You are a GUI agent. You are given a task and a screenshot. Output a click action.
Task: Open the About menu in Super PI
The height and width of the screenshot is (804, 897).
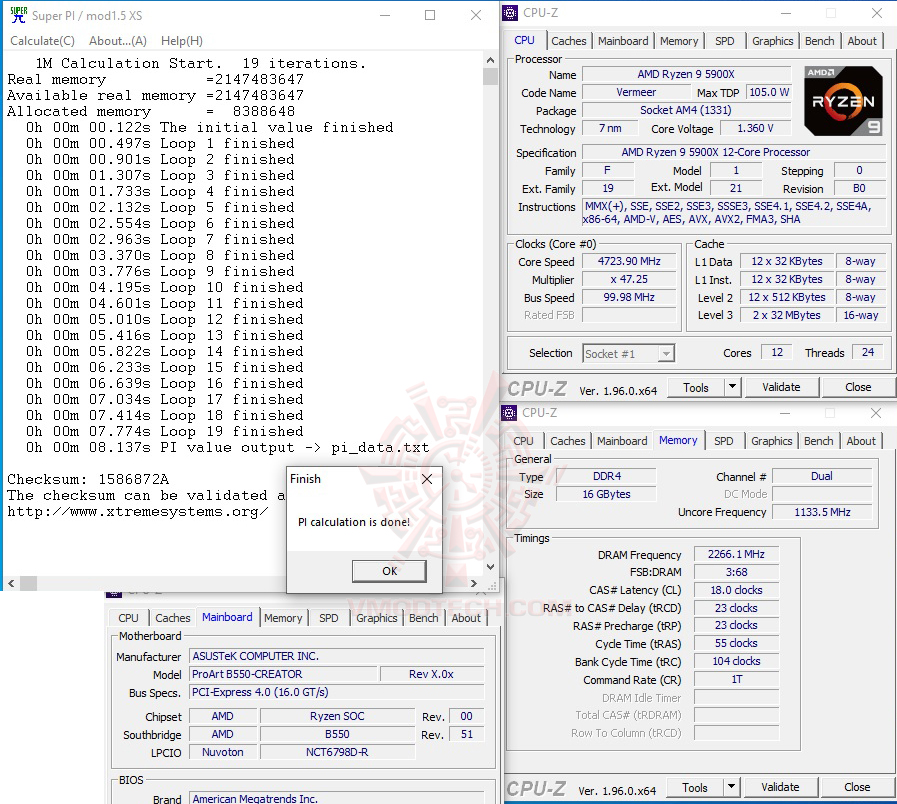click(x=117, y=41)
